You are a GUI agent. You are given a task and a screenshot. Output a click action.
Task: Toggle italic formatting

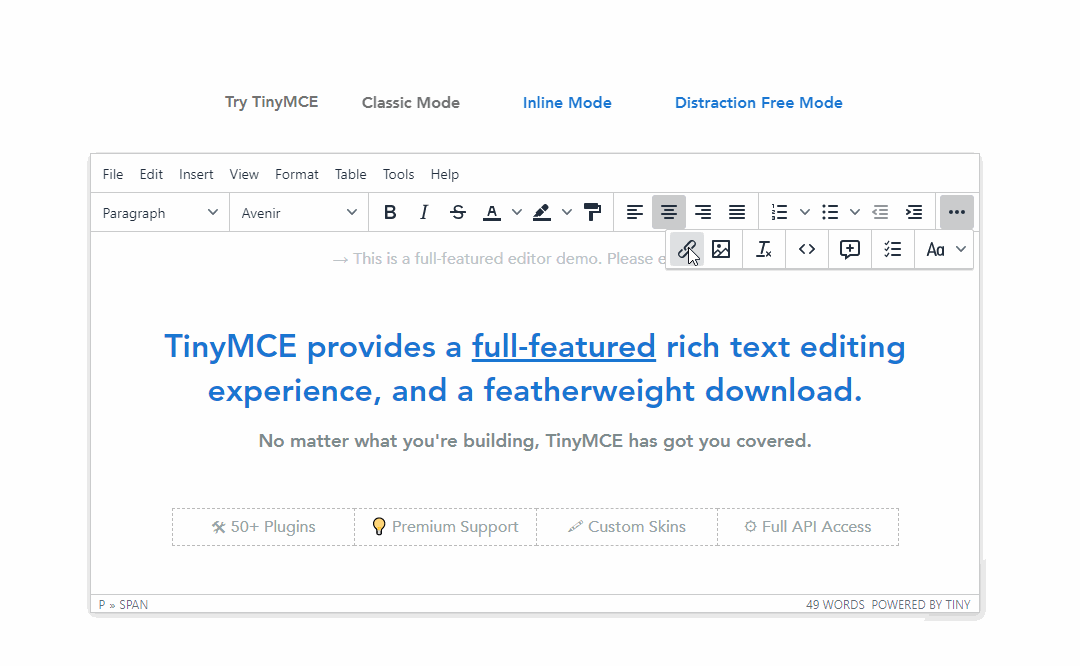pyautogui.click(x=424, y=212)
